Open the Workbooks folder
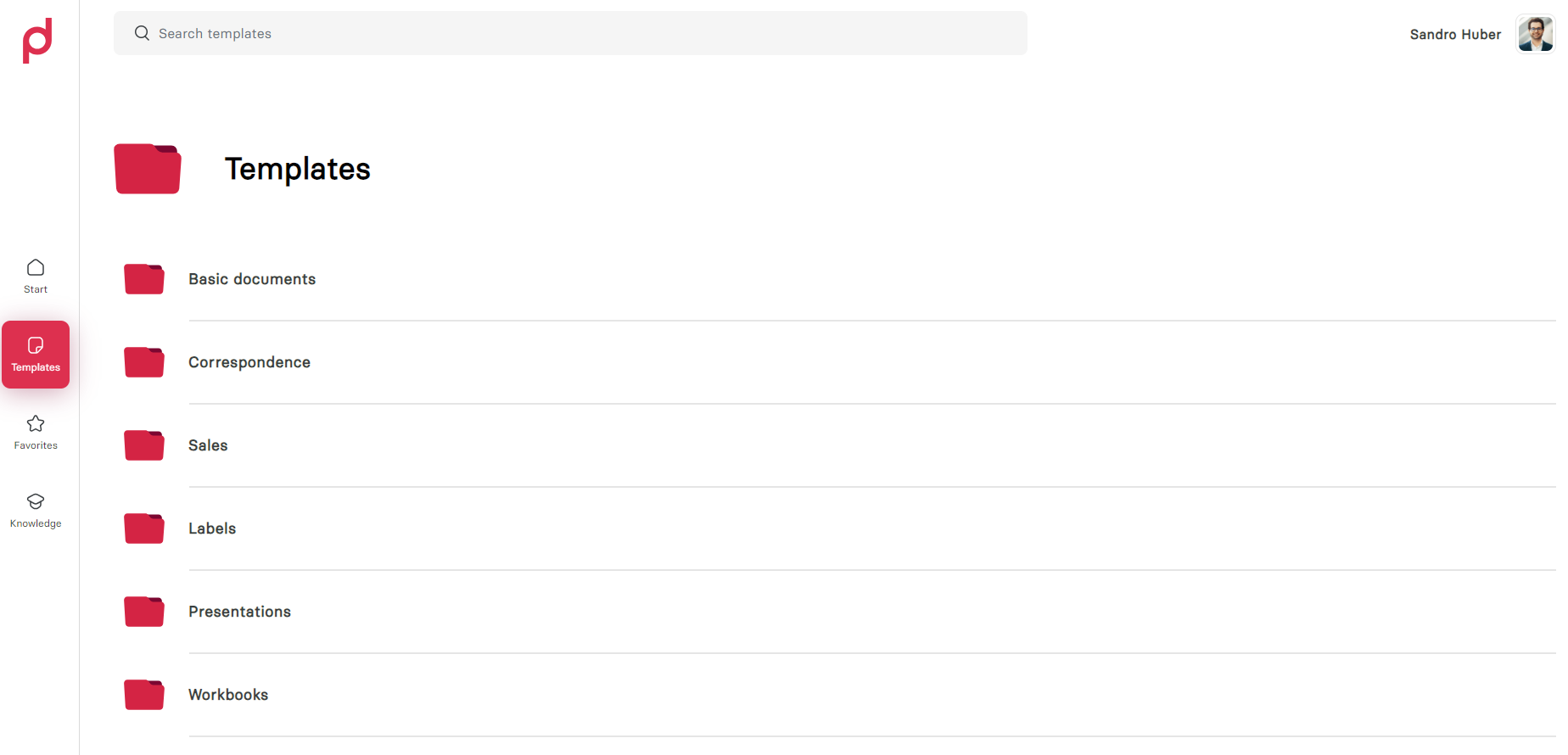The image size is (1568, 755). [x=228, y=695]
